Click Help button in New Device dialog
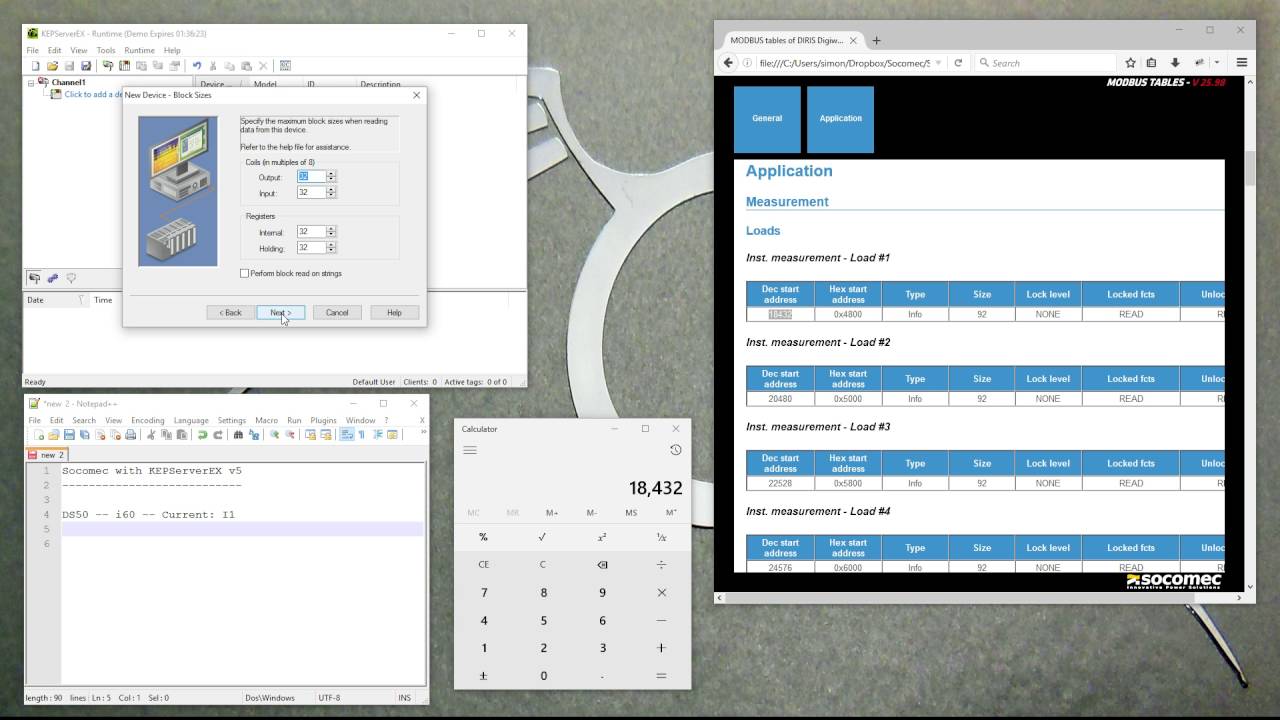 (x=394, y=313)
